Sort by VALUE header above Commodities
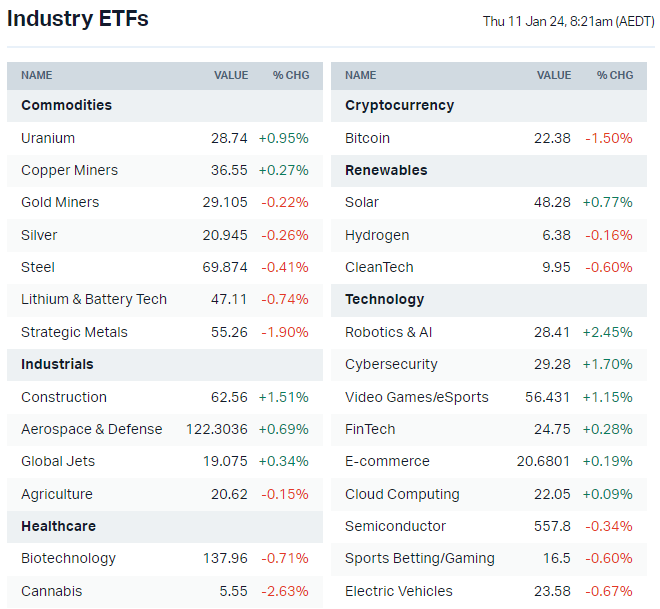This screenshot has height=609, width=660. [x=231, y=75]
